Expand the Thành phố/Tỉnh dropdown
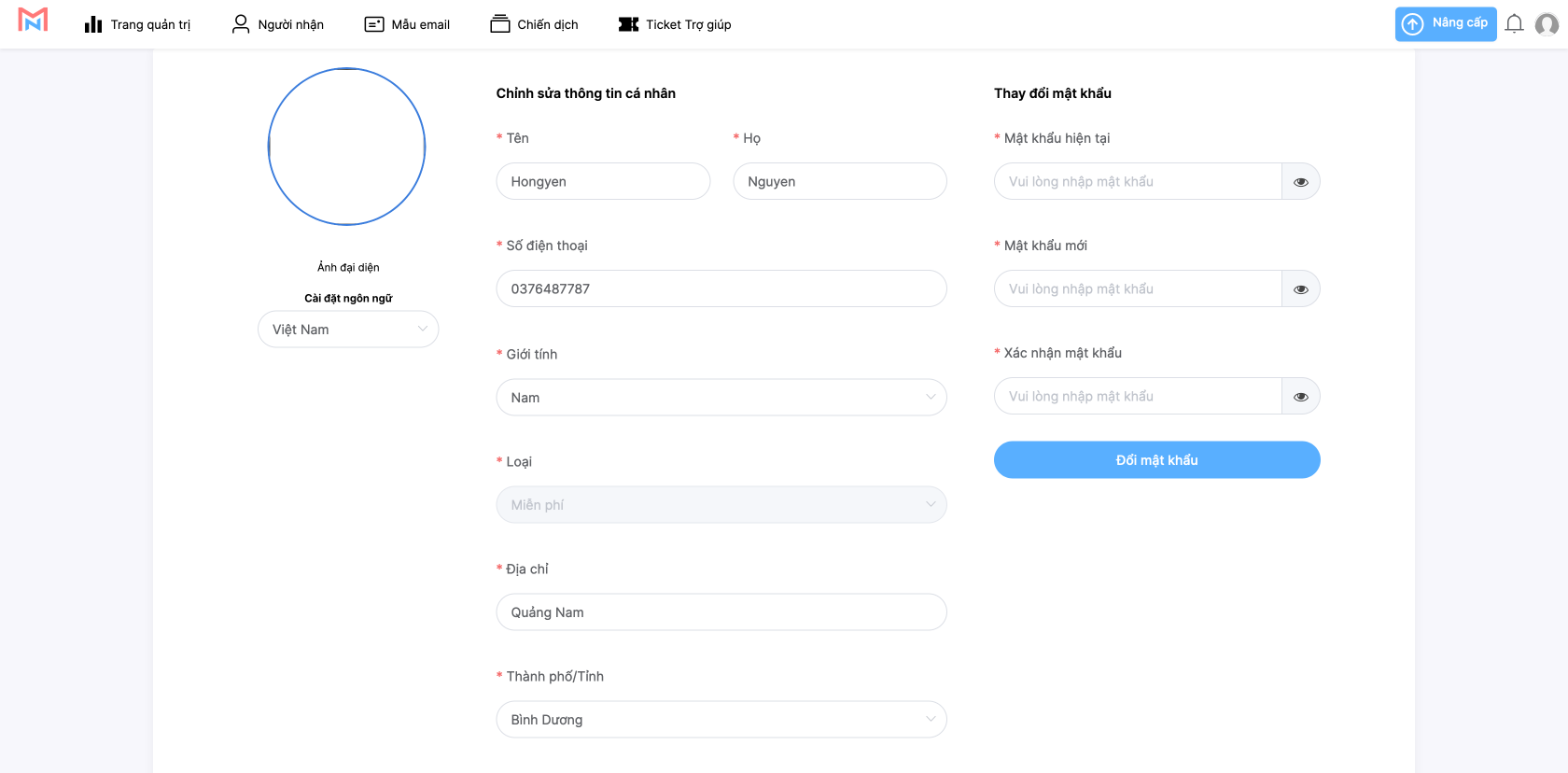Viewport: 1568px width, 773px height. point(721,720)
